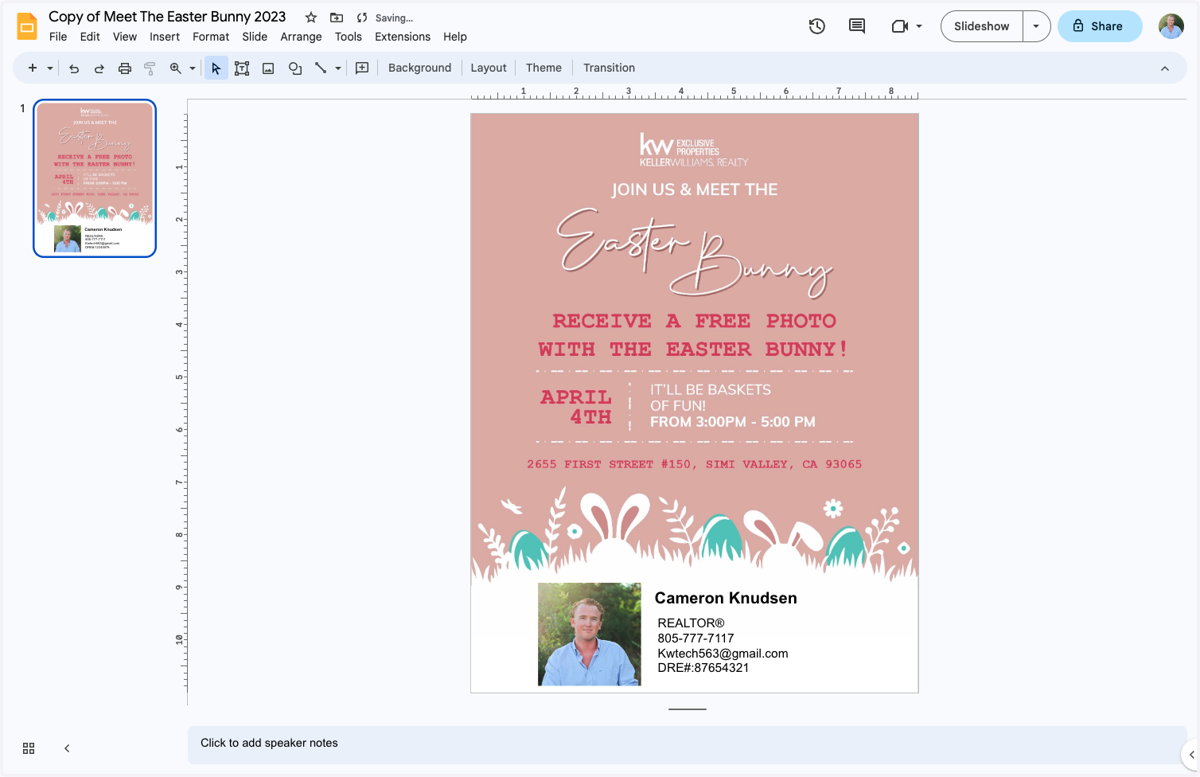Open the Tools menu
Screen dimensions: 1200x777
348,37
